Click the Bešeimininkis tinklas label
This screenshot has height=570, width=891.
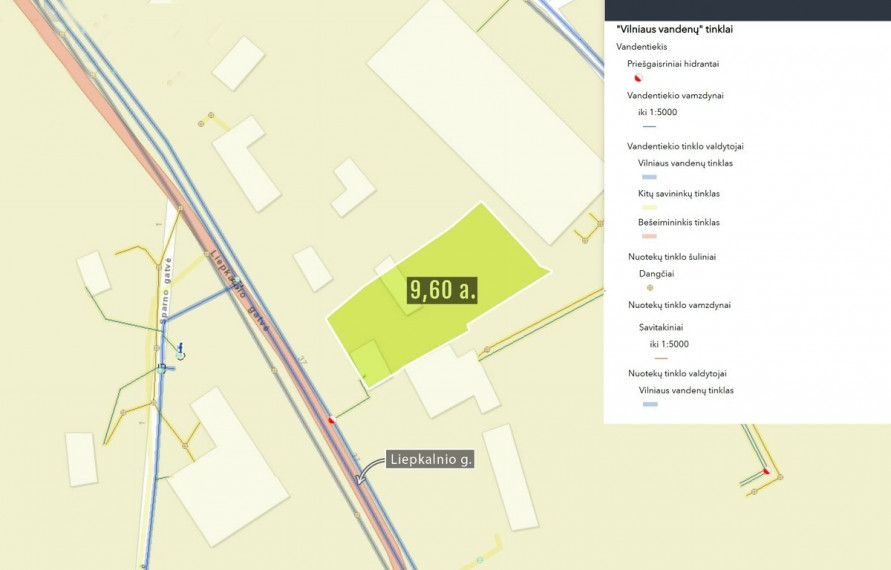coord(678,222)
